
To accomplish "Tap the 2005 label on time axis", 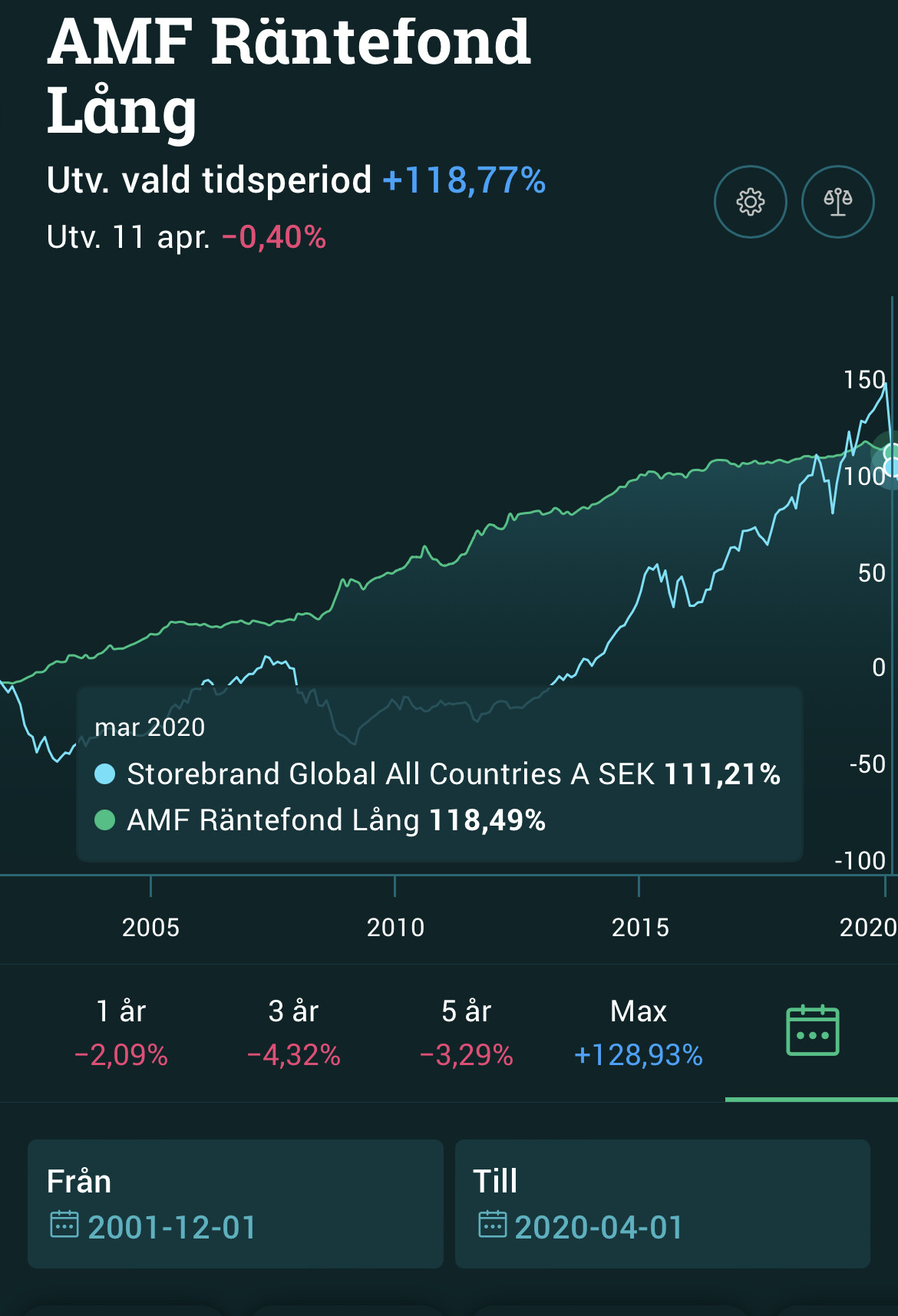I will tap(150, 927).
